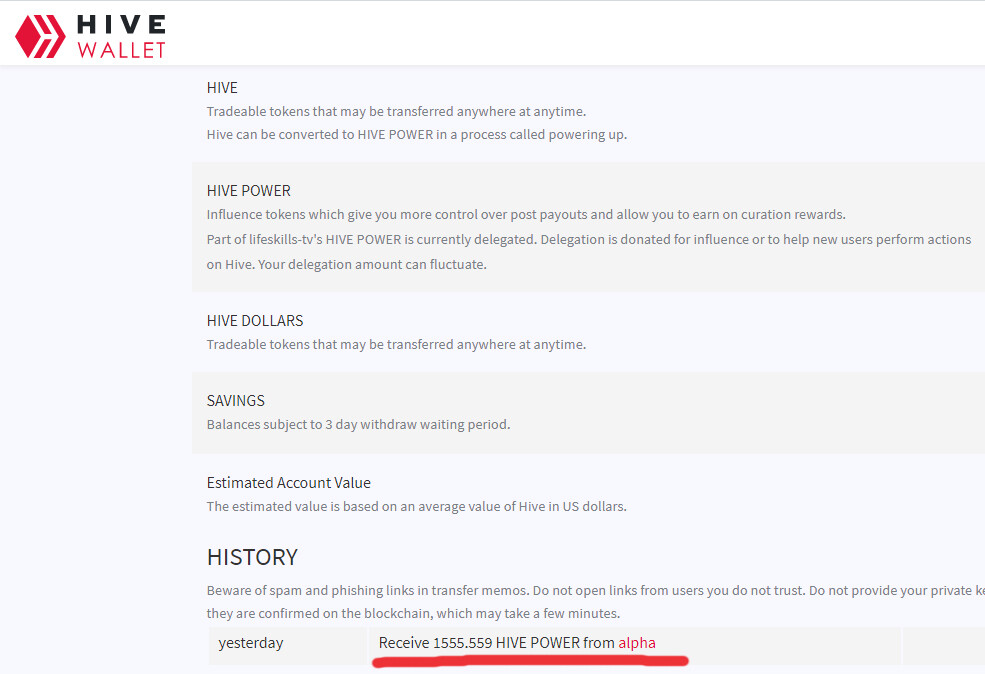This screenshot has width=985, height=674.
Task: Click 'Influence tokens which give you more control' line
Action: coord(526,214)
